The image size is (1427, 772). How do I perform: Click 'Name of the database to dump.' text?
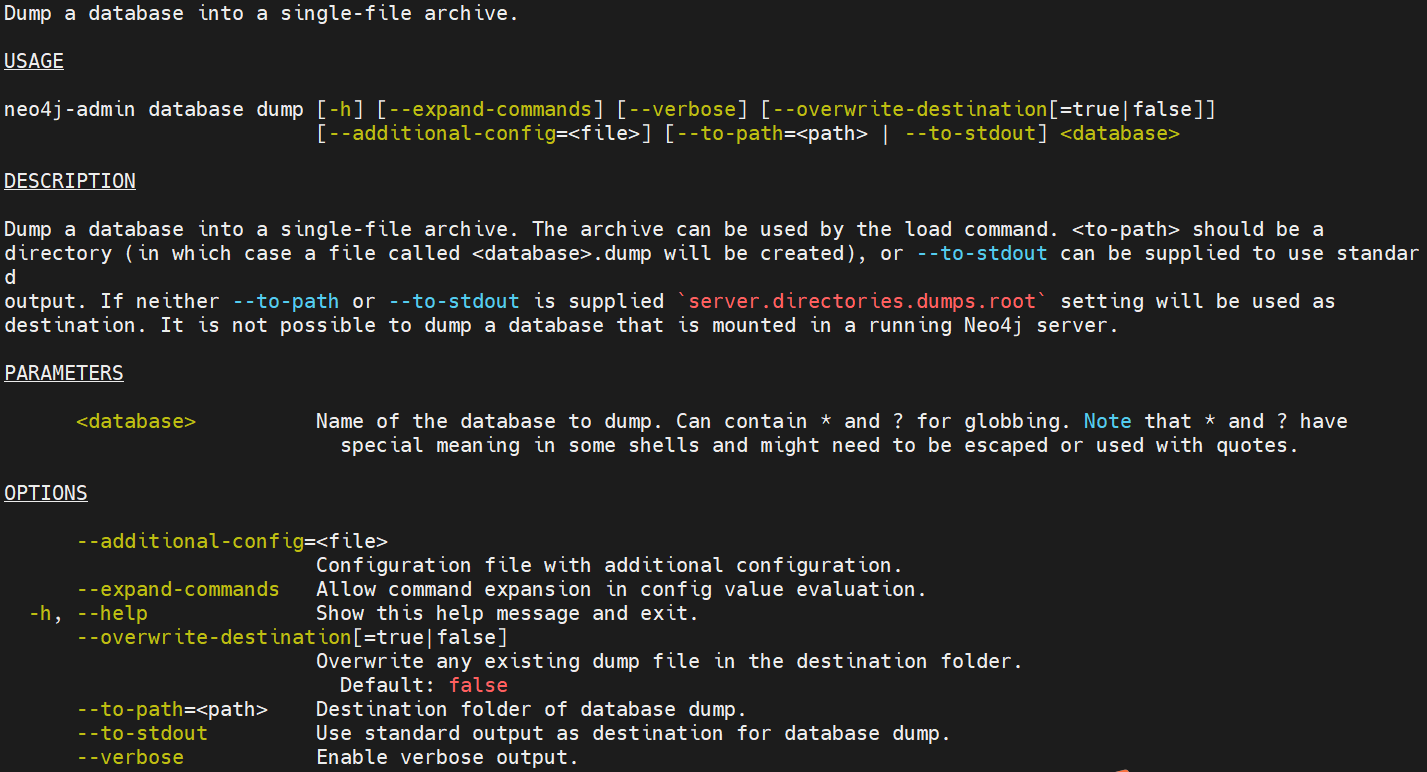tap(490, 421)
